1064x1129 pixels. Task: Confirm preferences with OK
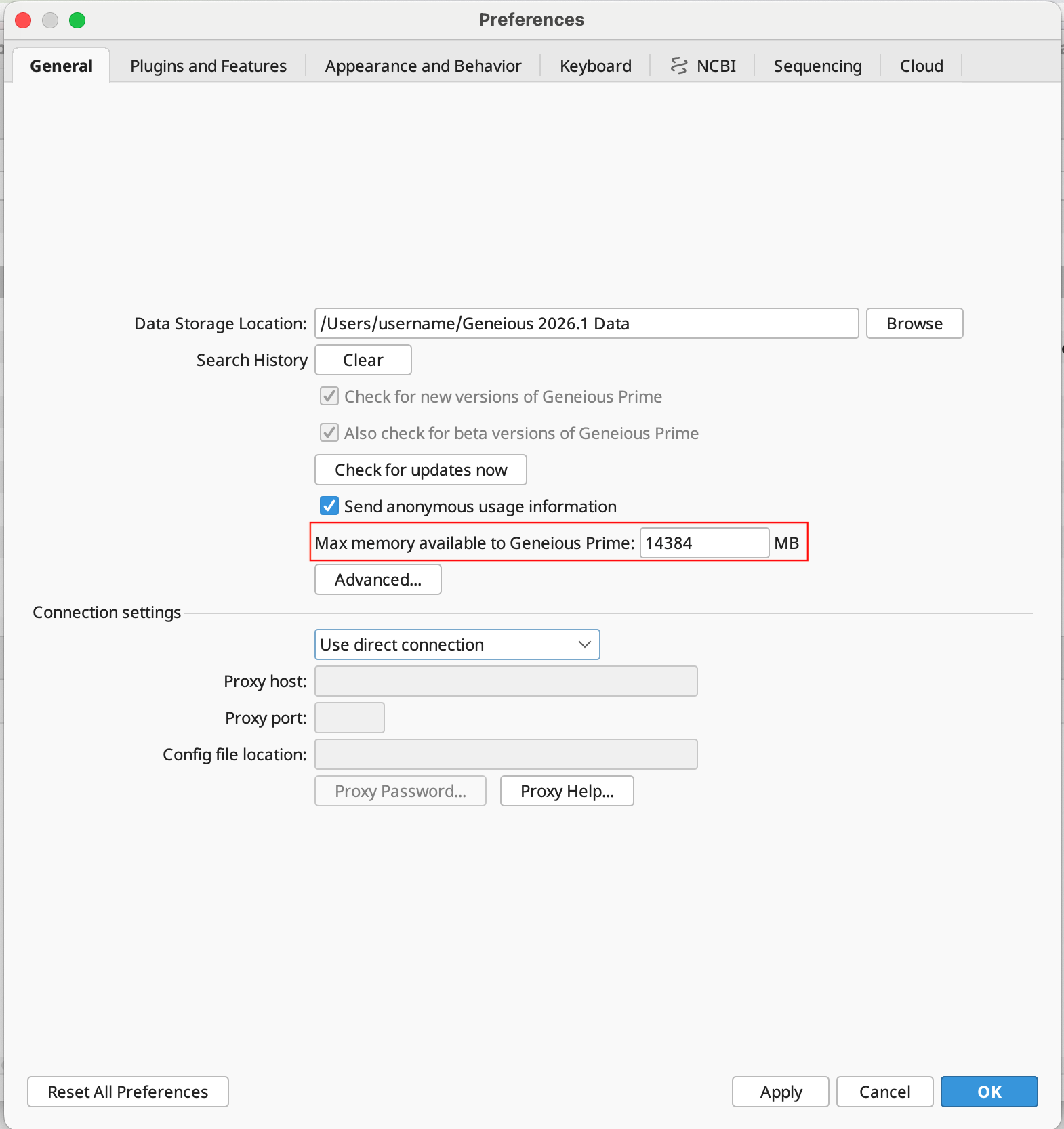click(989, 1092)
